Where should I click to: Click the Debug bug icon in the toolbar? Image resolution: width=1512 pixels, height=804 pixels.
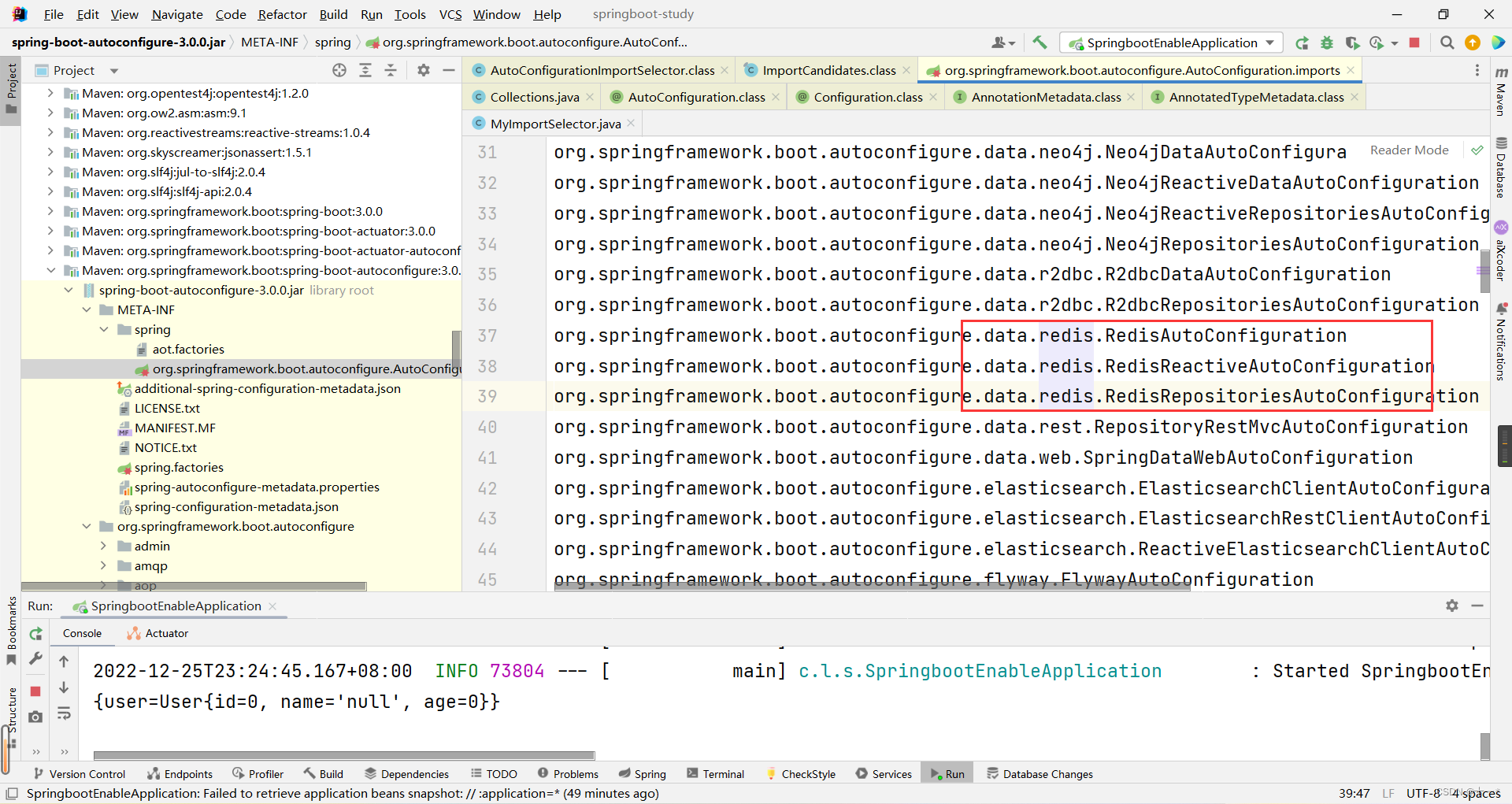click(1327, 43)
